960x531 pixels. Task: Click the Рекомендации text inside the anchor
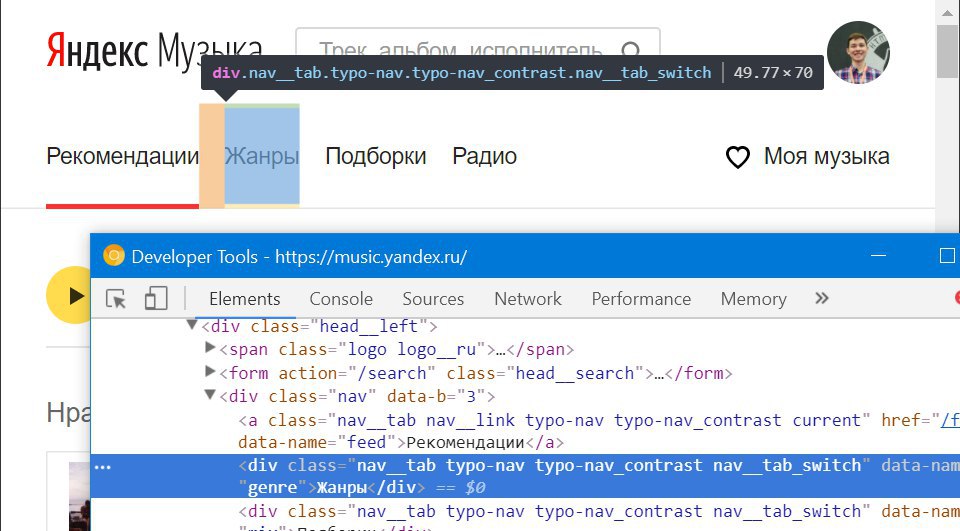point(465,443)
